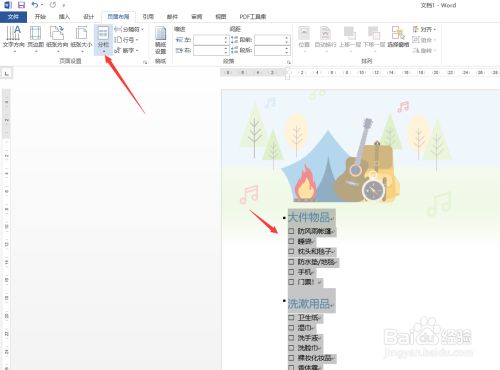Expand the 分栏 dropdown arrow

click(104, 51)
